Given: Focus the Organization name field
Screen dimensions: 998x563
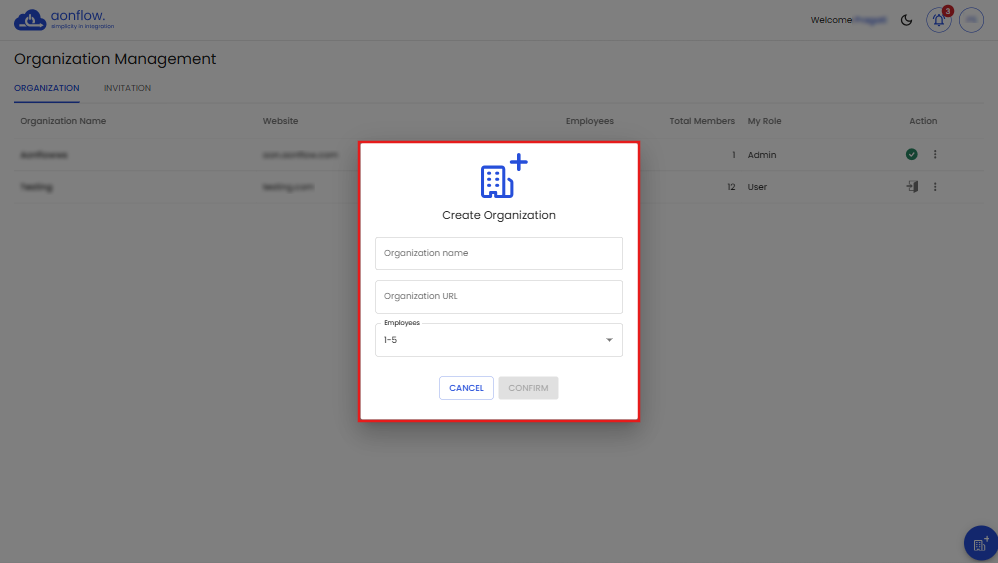Looking at the screenshot, I should 498,254.
